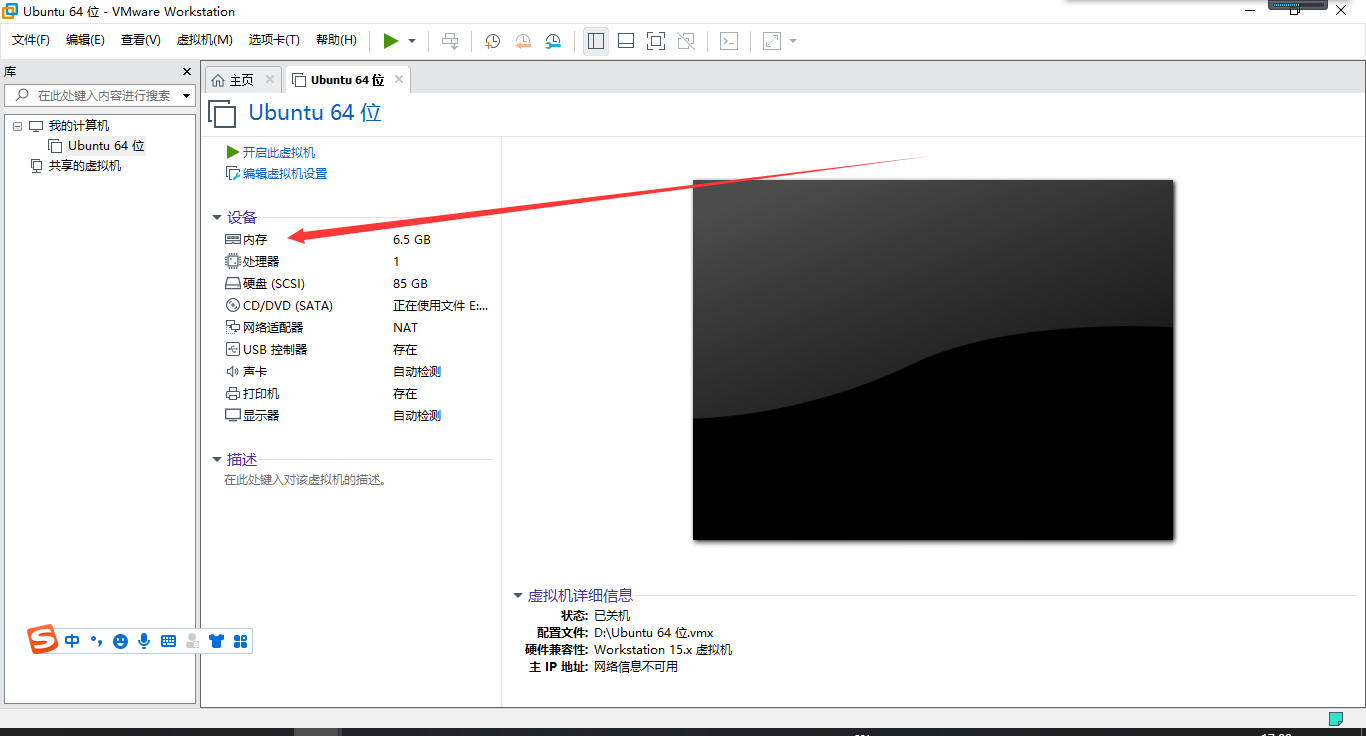Screen dimensions: 1366x736
Task: Click the 内存 memory device entry
Action: (x=255, y=240)
